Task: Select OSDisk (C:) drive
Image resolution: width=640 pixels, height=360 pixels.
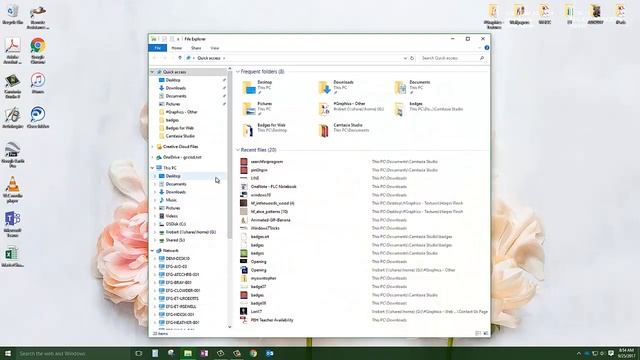Action: [x=176, y=224]
